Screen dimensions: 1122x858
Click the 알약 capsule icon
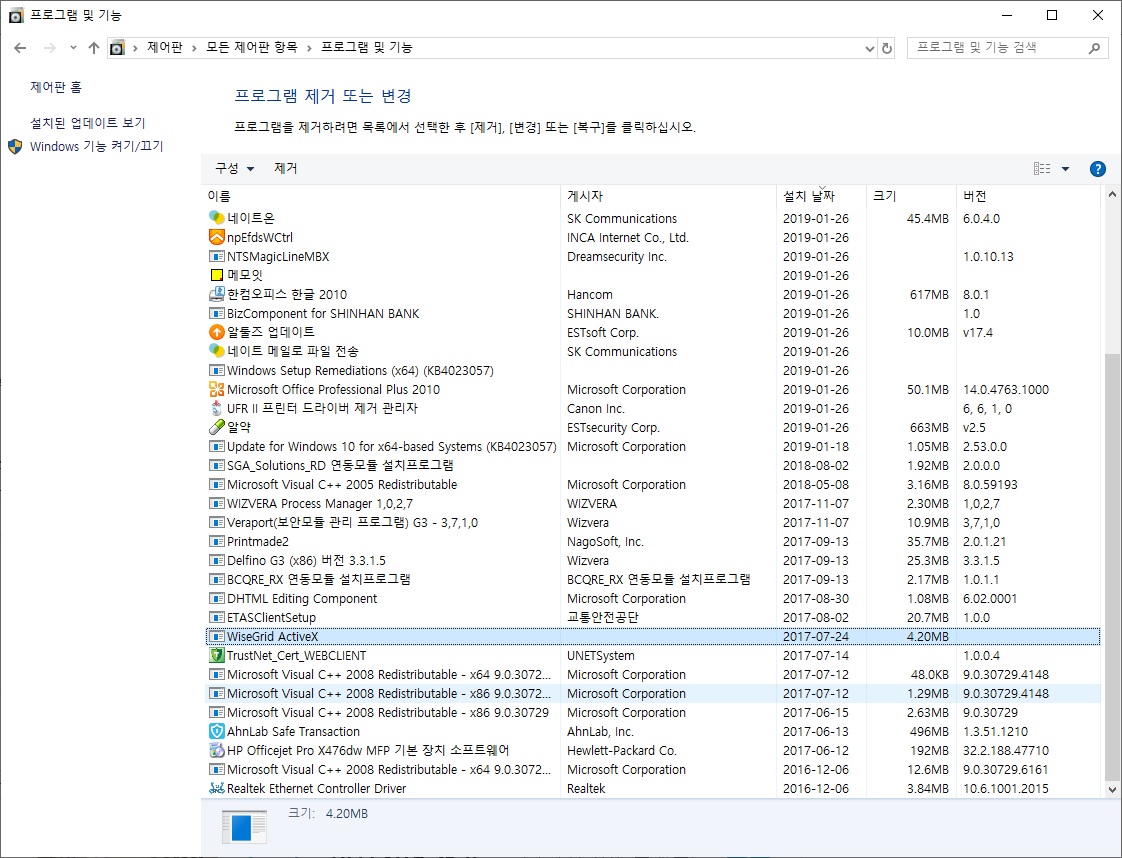(x=216, y=427)
